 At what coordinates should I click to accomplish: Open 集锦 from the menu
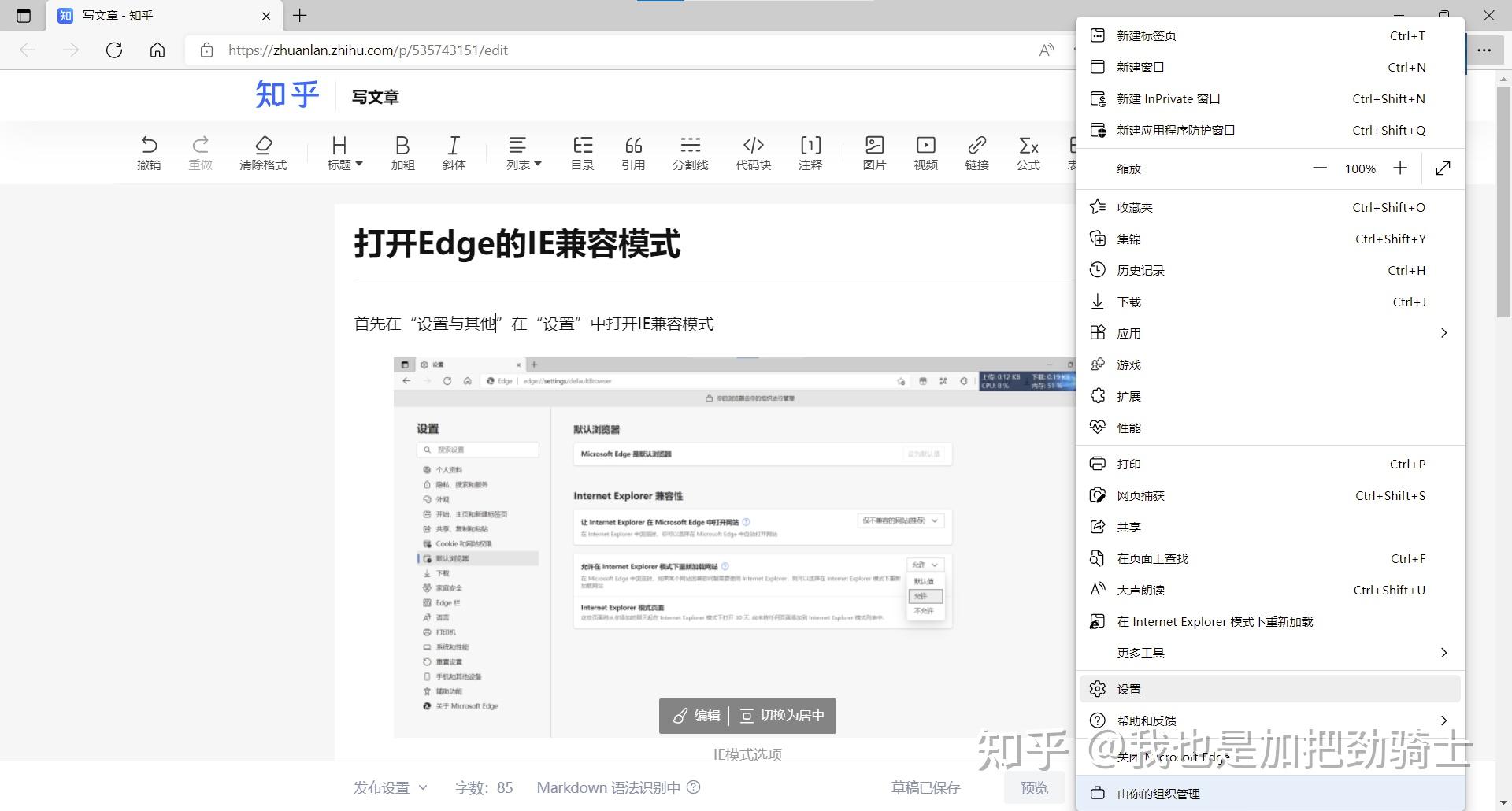tap(1269, 239)
